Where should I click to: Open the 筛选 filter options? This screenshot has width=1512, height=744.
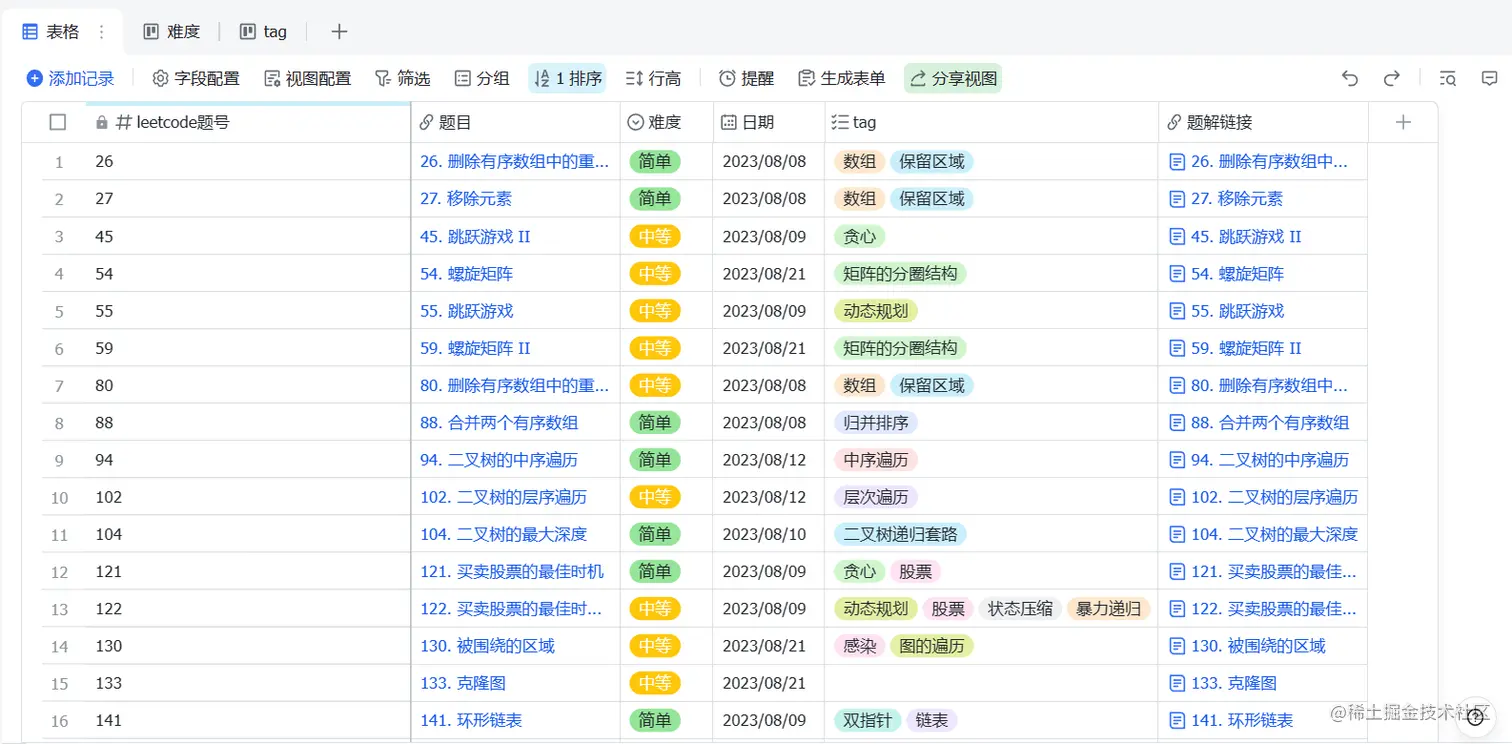pyautogui.click(x=402, y=78)
